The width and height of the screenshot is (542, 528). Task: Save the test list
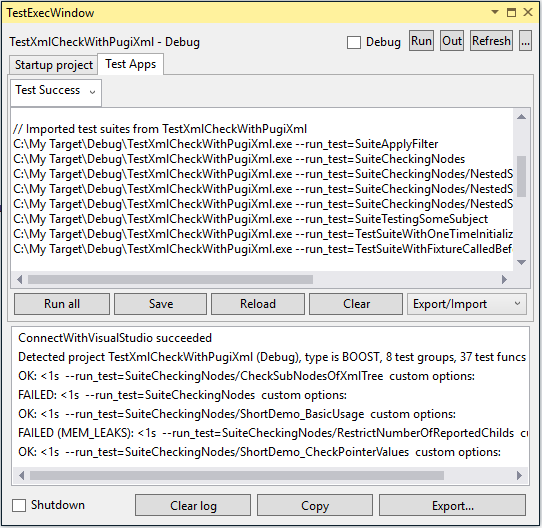pos(161,304)
